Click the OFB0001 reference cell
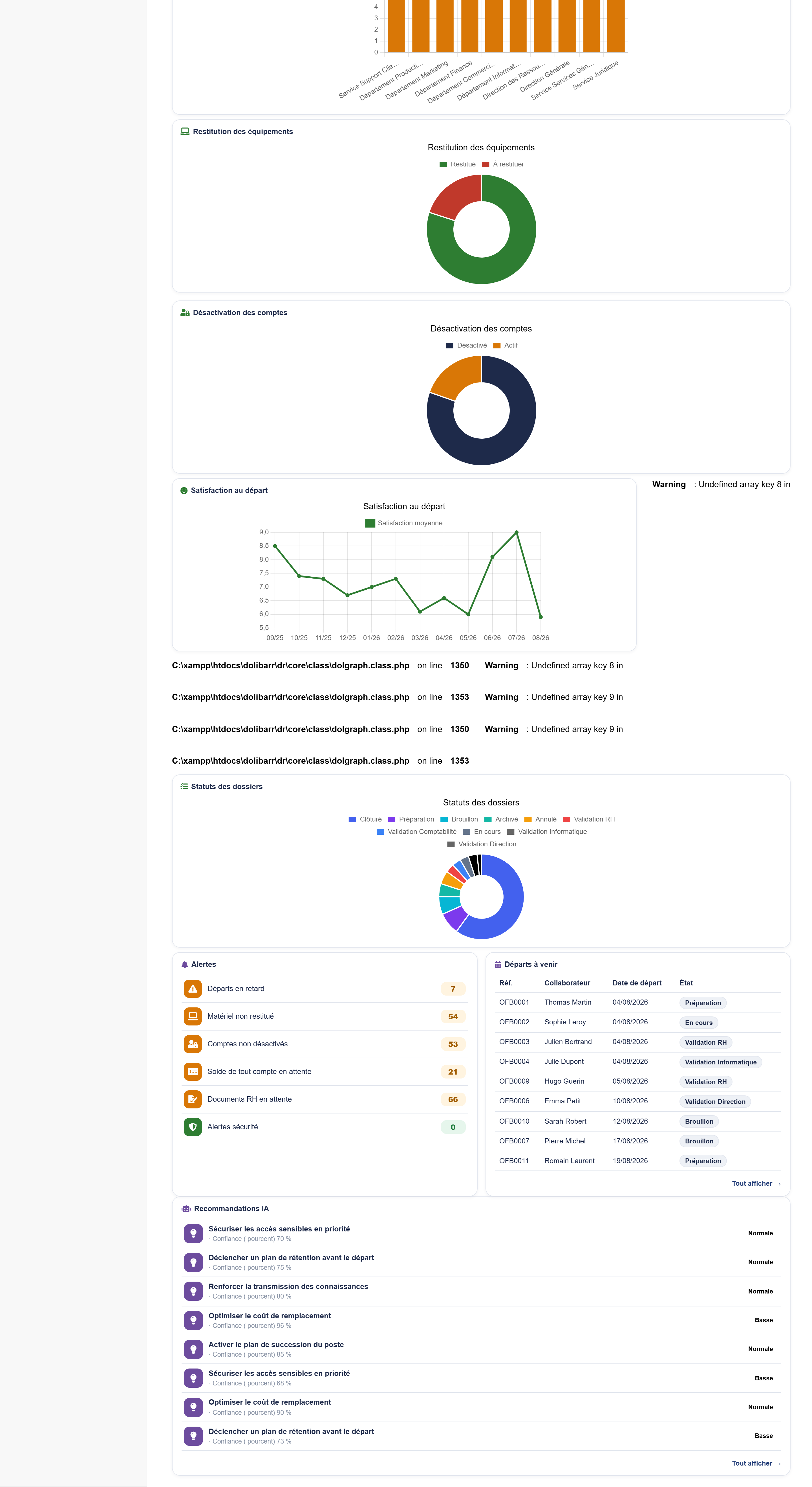 (514, 1002)
